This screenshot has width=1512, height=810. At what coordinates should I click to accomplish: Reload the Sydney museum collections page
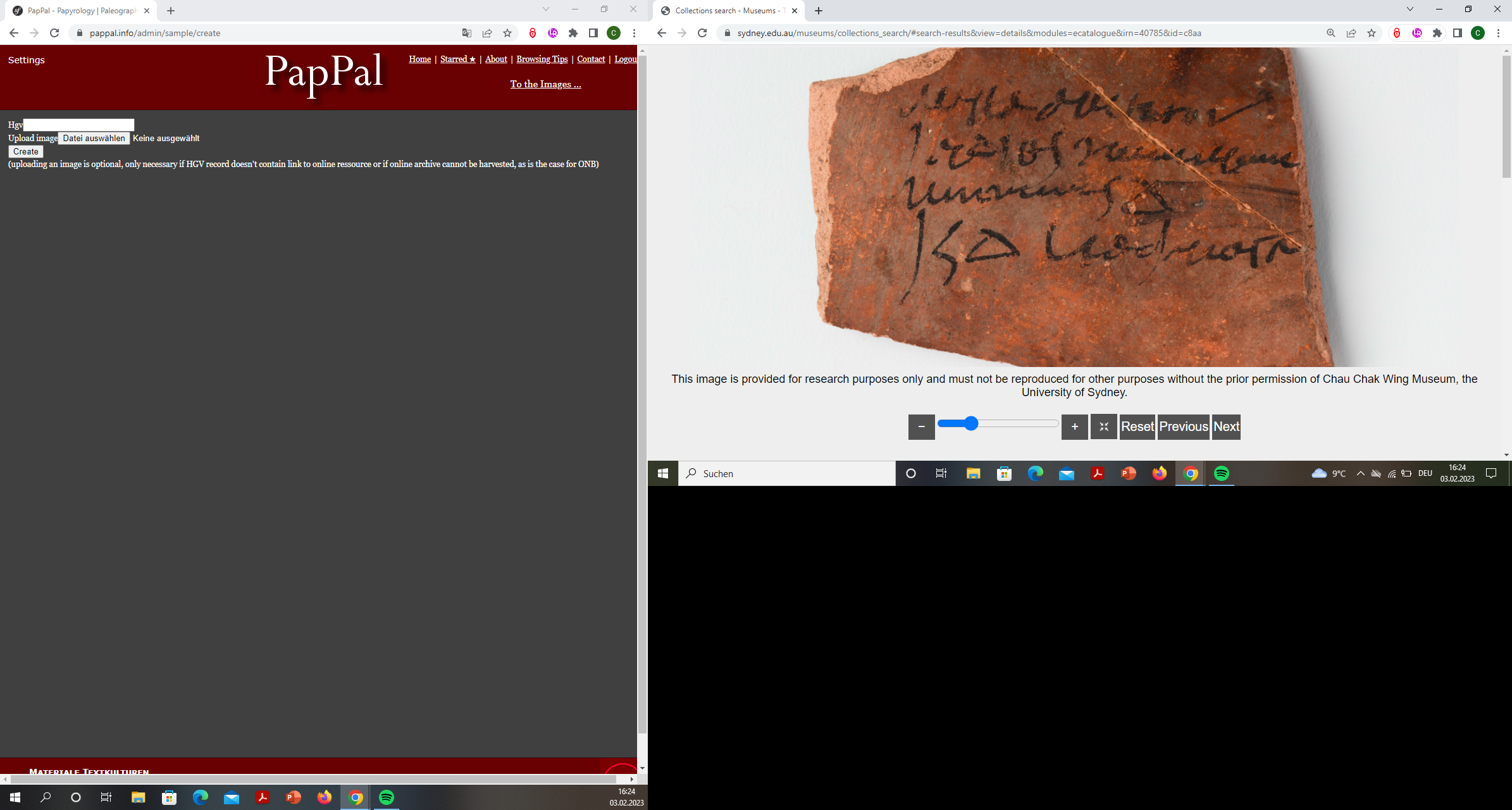click(702, 33)
